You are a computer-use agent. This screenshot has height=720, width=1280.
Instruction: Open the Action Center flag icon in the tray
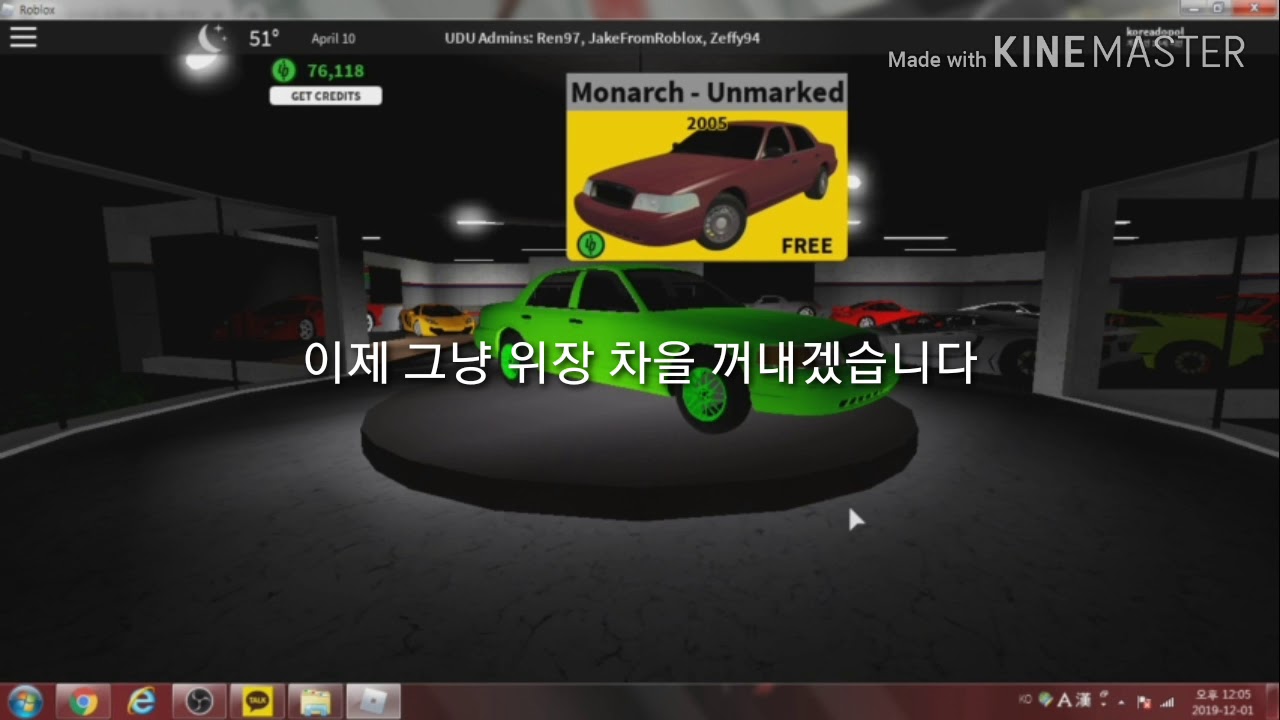[x=1144, y=702]
